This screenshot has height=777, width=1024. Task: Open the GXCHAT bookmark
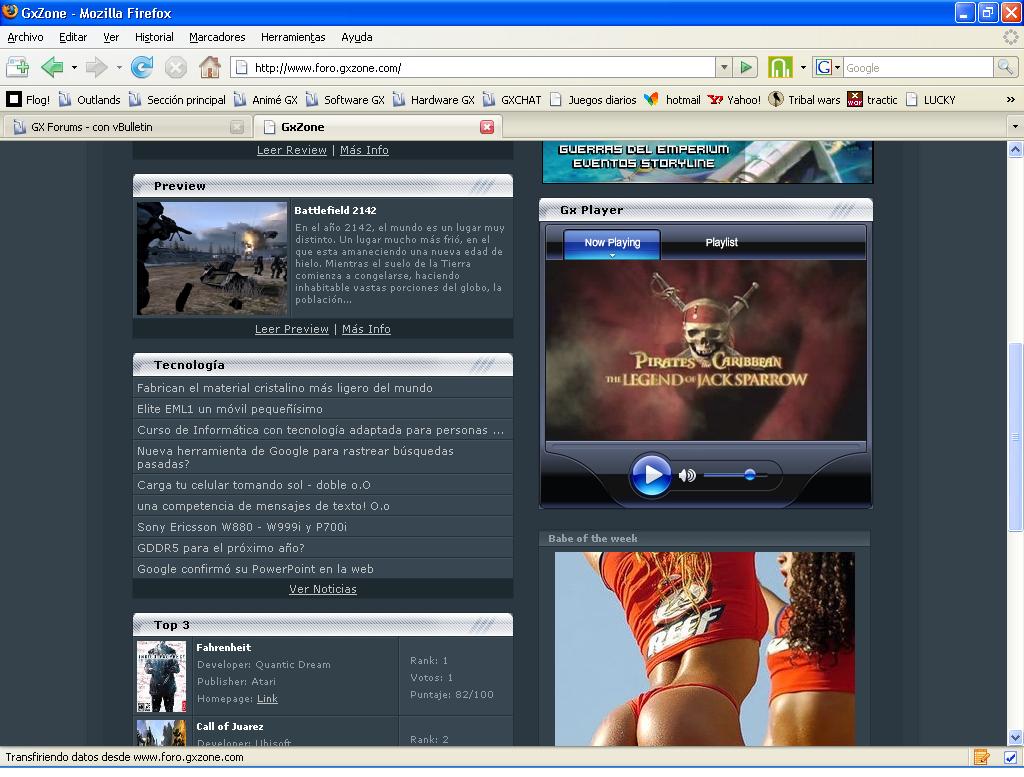512,100
